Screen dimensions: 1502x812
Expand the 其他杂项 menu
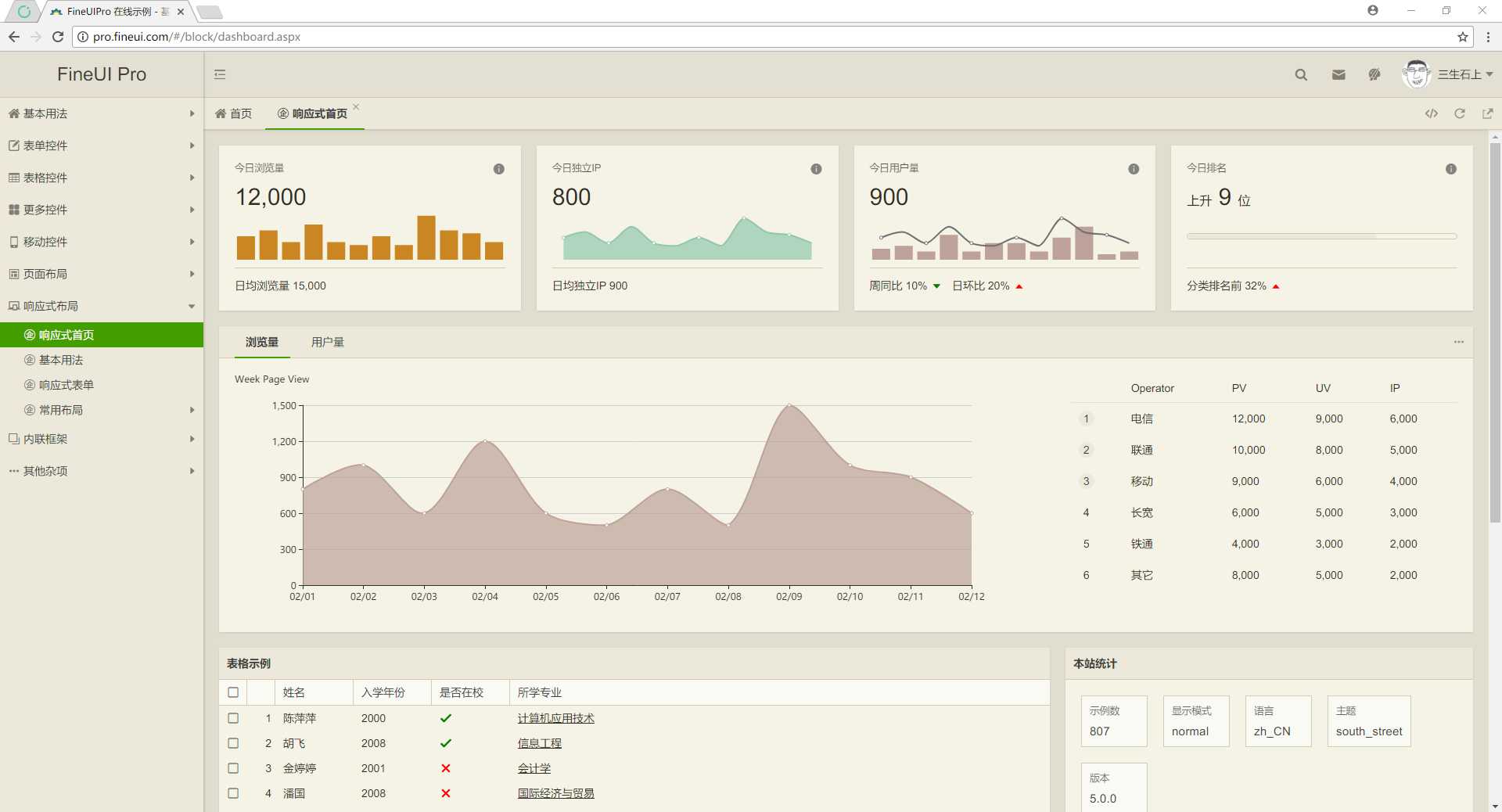102,471
